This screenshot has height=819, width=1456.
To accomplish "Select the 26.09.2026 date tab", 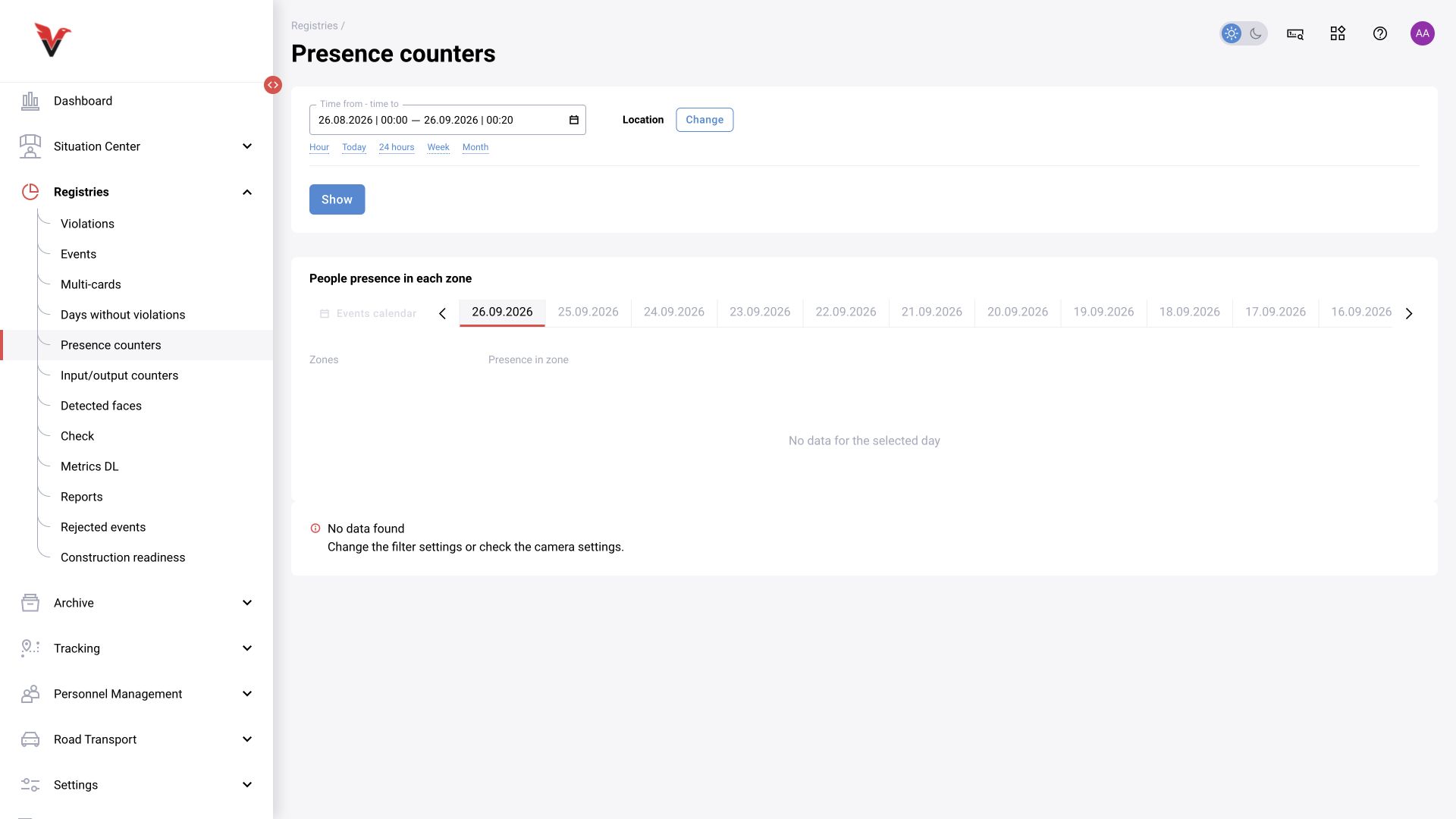I will click(502, 312).
